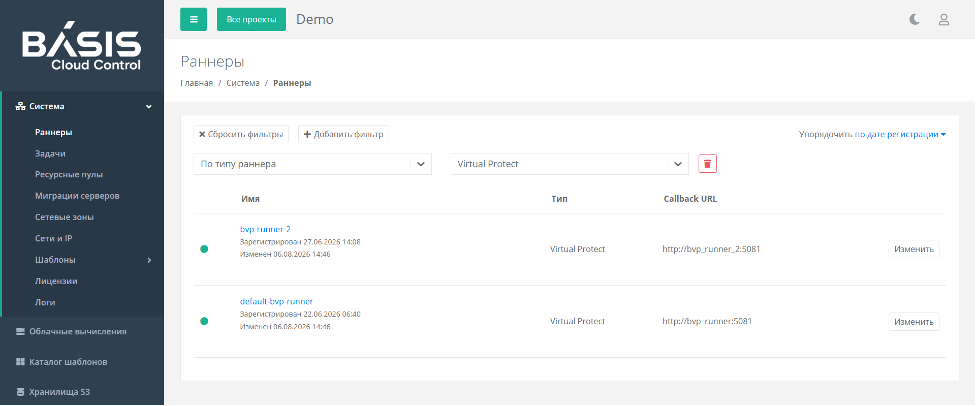This screenshot has height=406, width=977.
Task: Delete the filter with the red trash button
Action: pyautogui.click(x=707, y=164)
